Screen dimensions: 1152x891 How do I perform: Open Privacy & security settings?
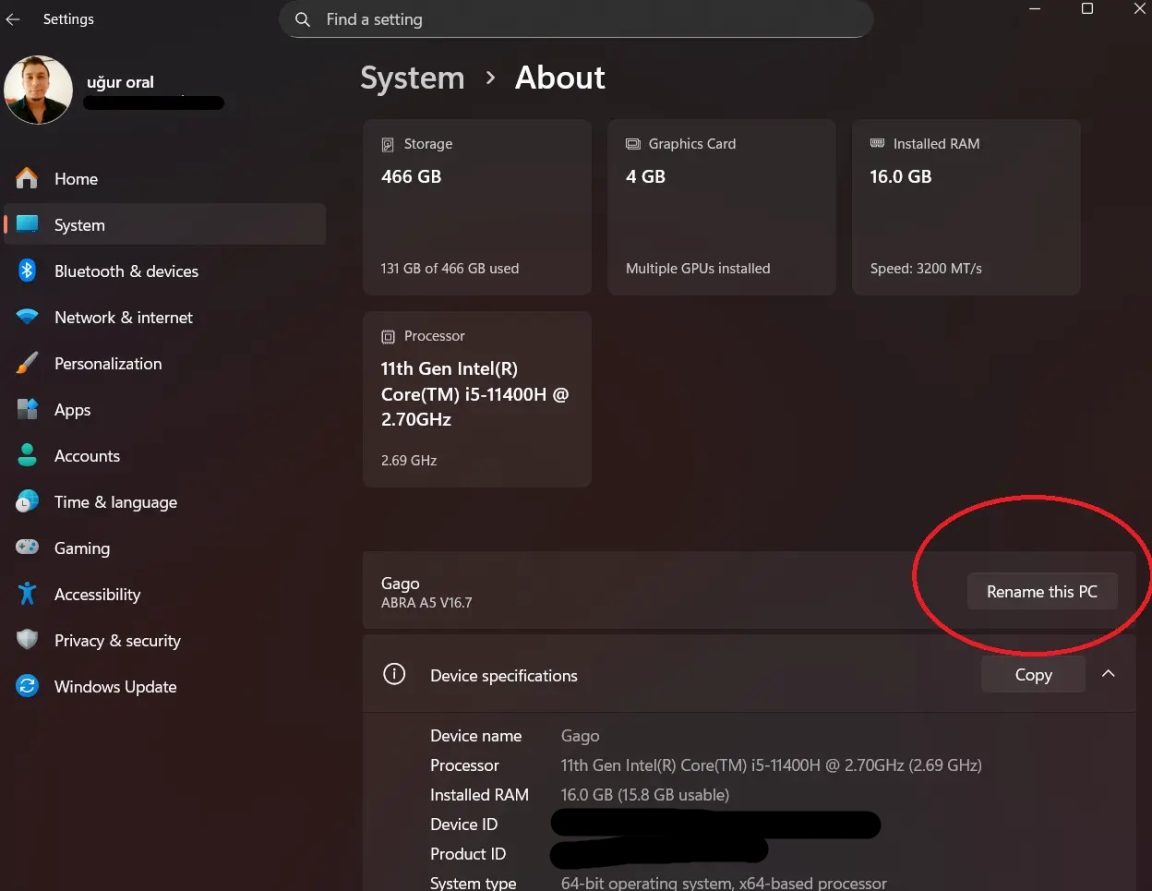click(117, 640)
